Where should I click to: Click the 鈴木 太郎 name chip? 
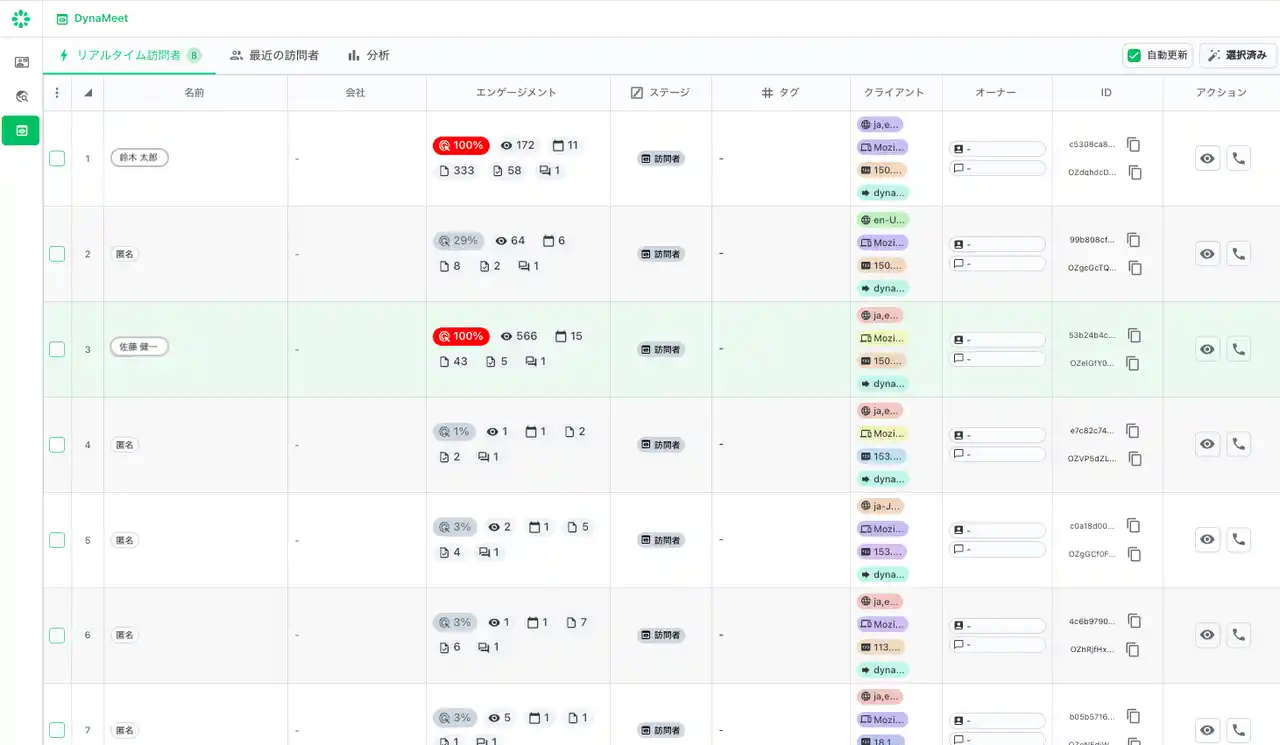point(139,157)
